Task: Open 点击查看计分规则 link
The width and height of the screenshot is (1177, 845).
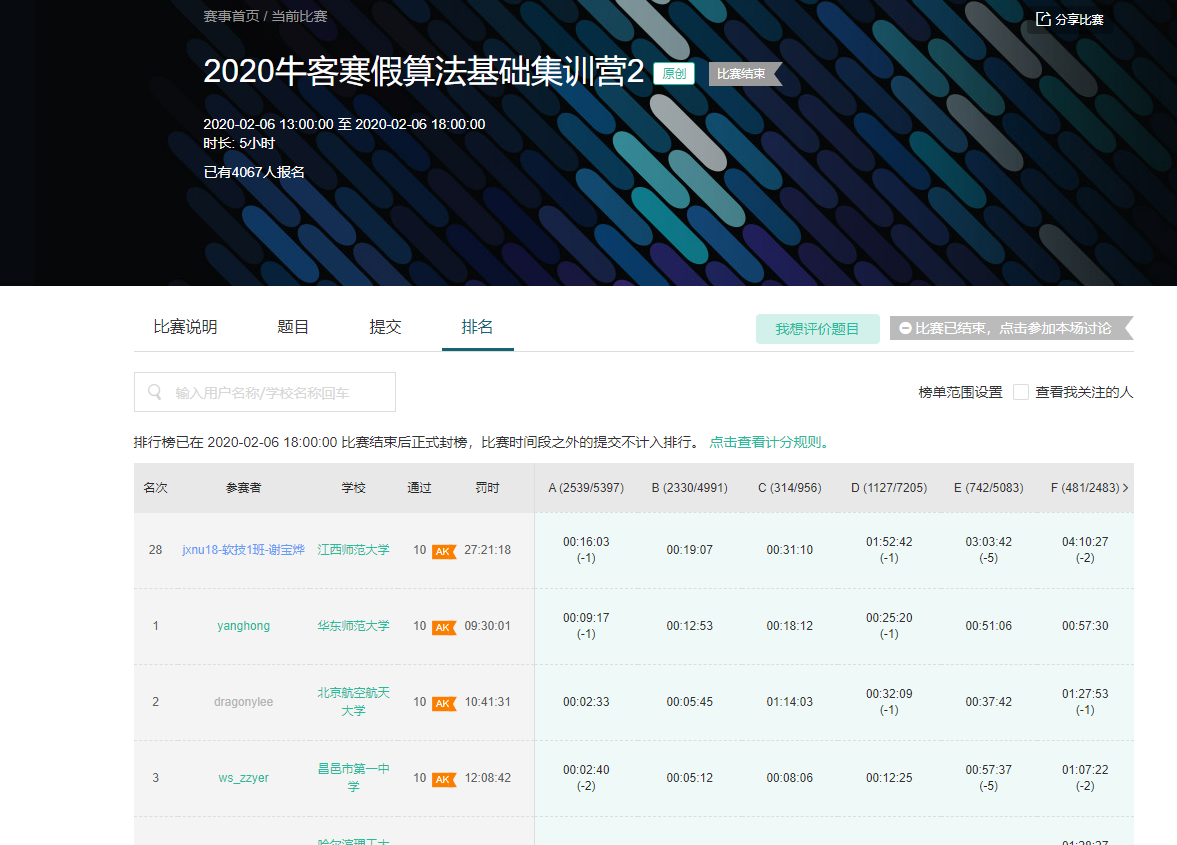Action: tap(769, 442)
